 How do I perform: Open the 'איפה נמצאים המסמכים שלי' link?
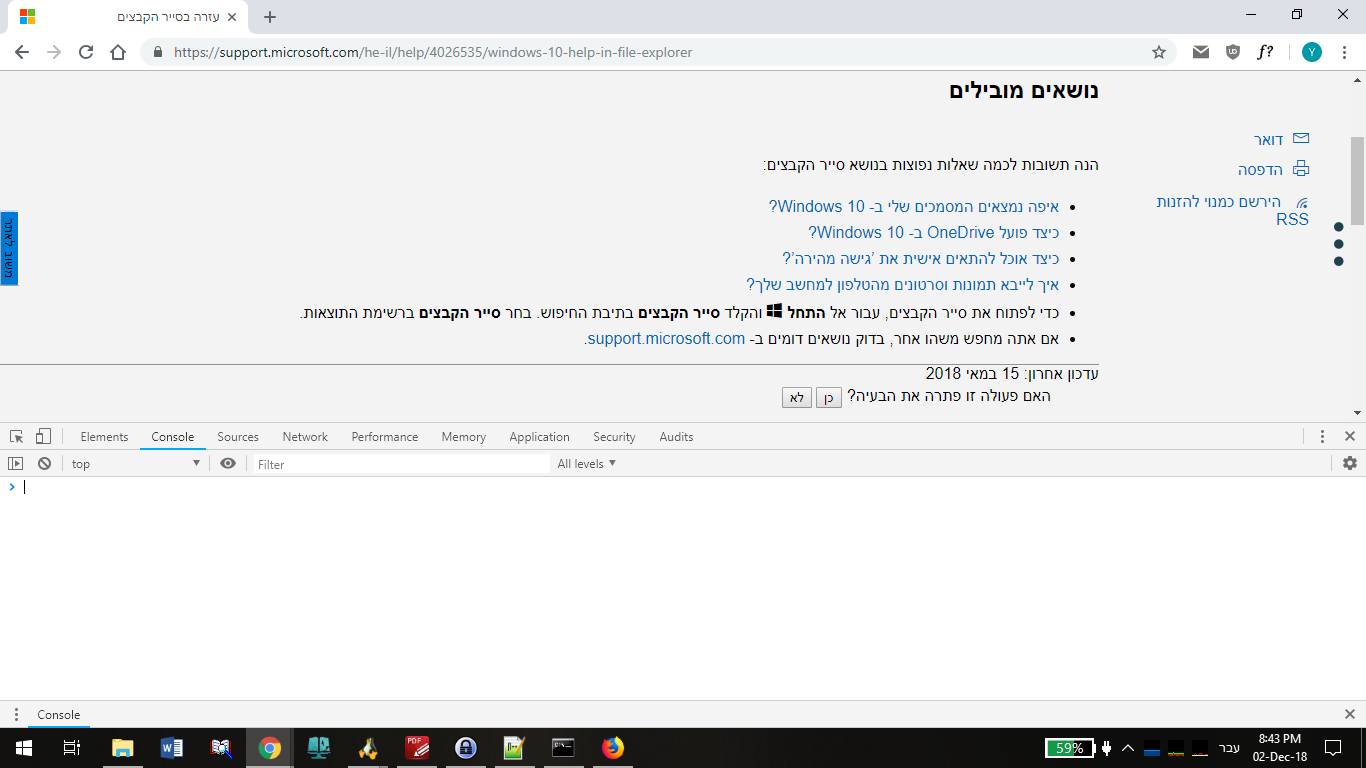point(913,207)
